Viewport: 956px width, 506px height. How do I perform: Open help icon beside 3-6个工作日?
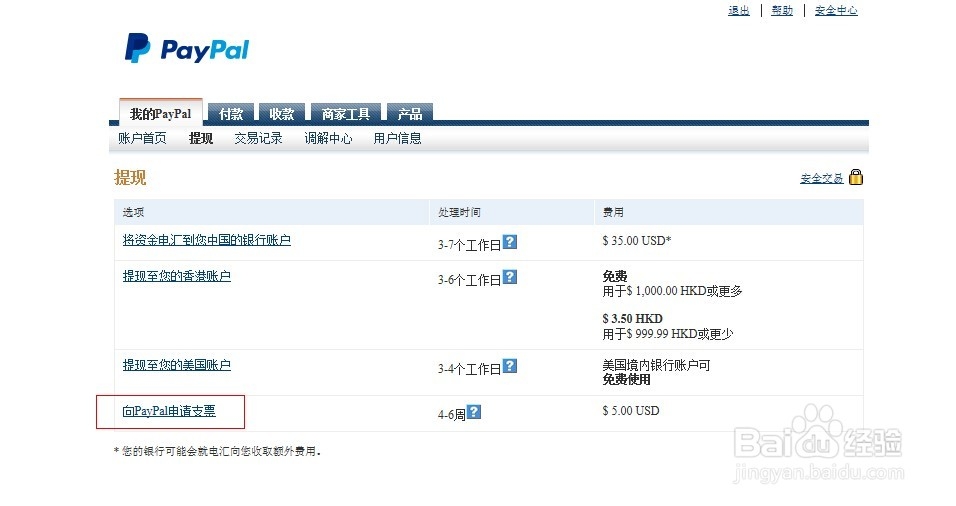(510, 277)
